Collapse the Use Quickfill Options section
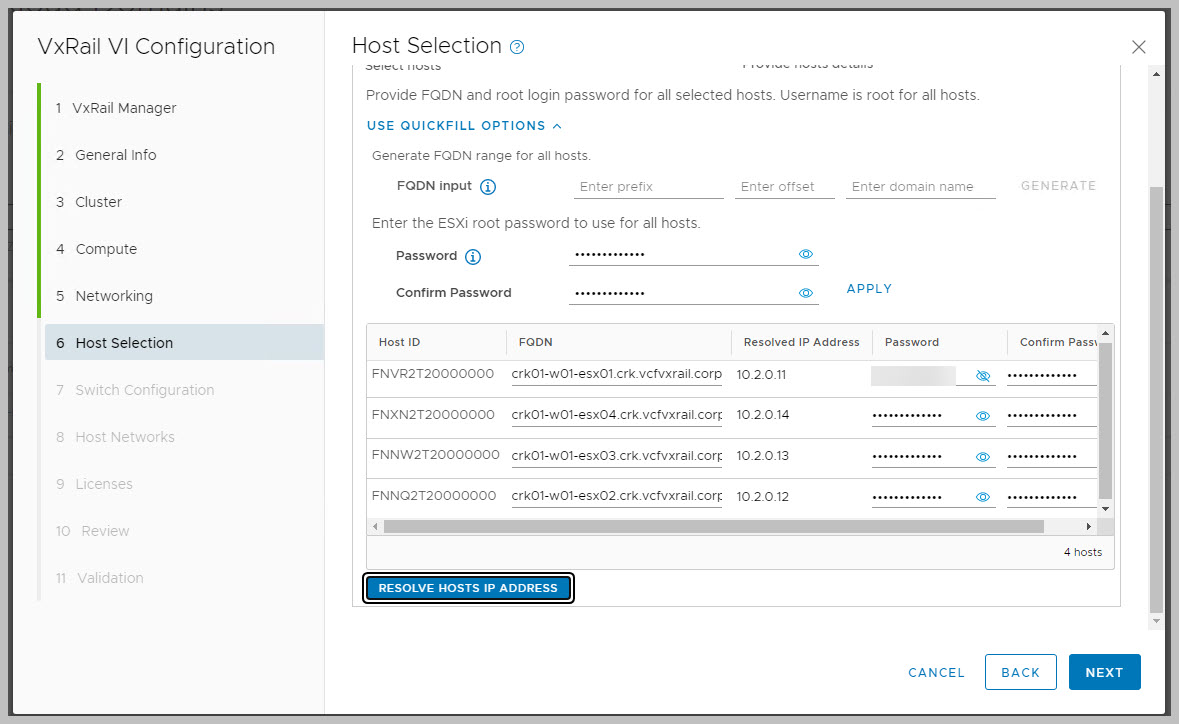This screenshot has width=1179, height=724. click(464, 126)
